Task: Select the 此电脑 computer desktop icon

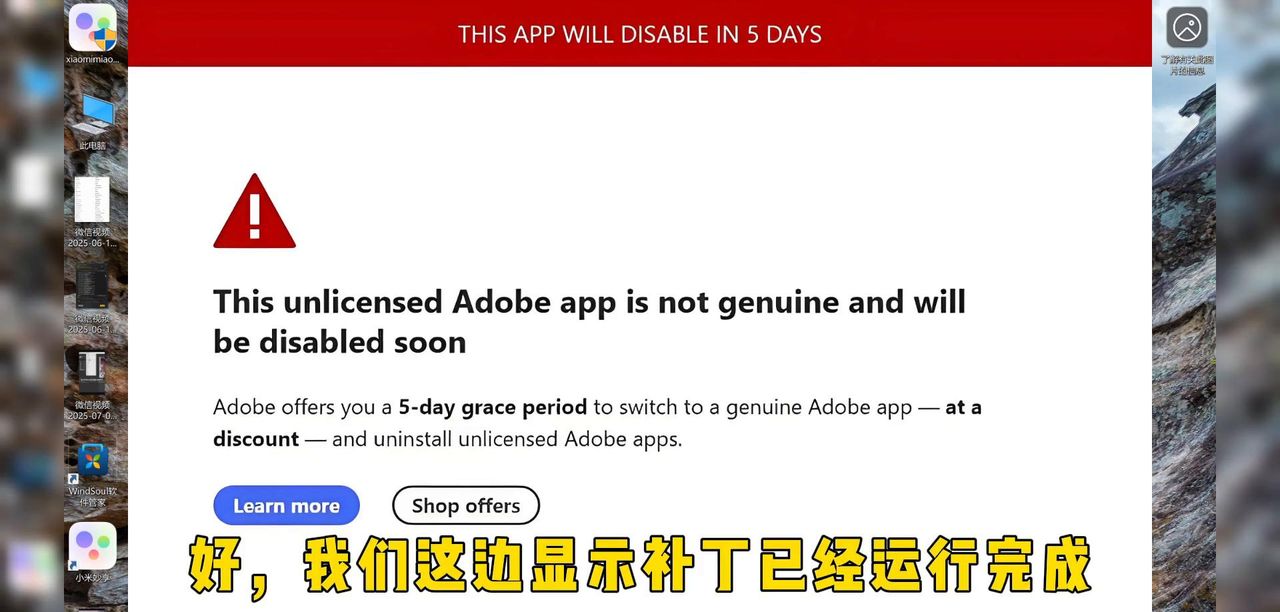Action: point(93,115)
